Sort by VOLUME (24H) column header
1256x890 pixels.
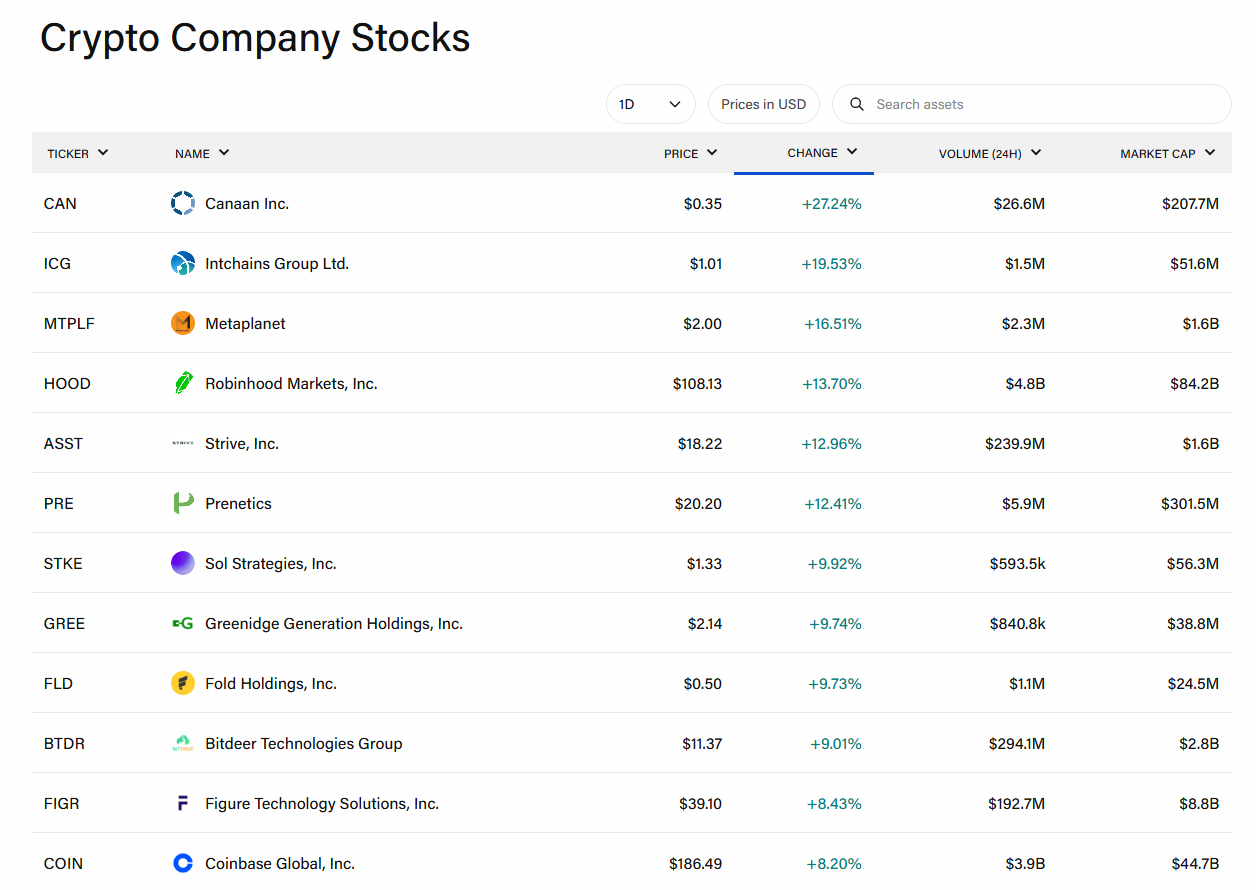click(990, 153)
